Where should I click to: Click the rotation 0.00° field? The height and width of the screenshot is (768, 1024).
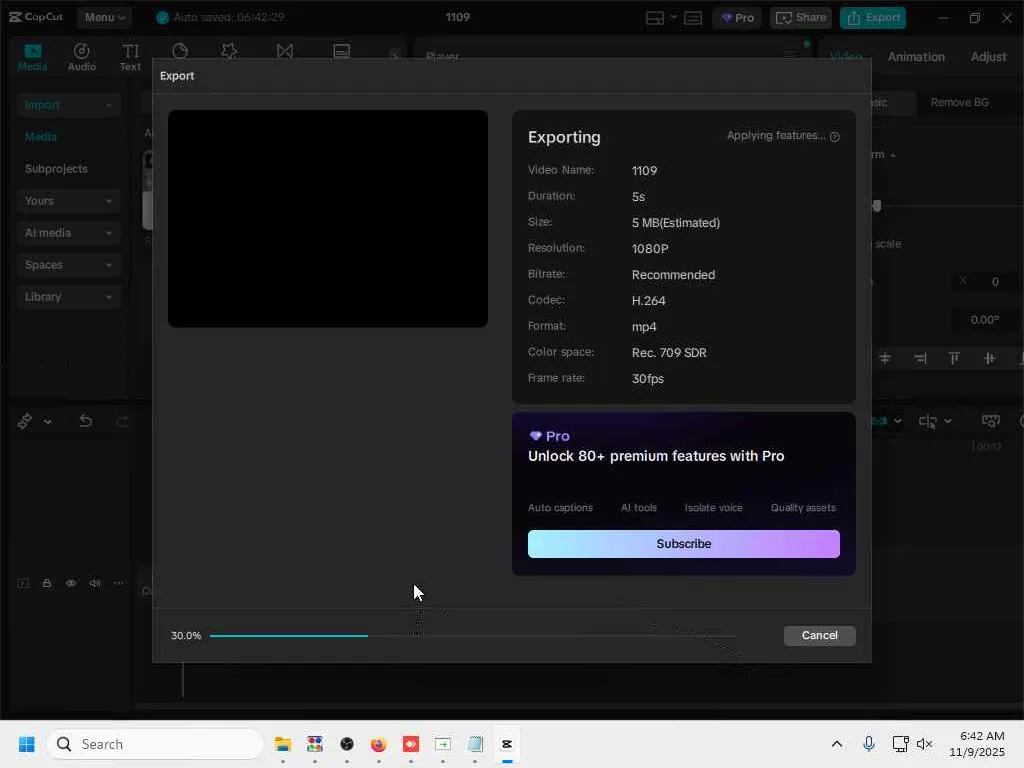(984, 320)
